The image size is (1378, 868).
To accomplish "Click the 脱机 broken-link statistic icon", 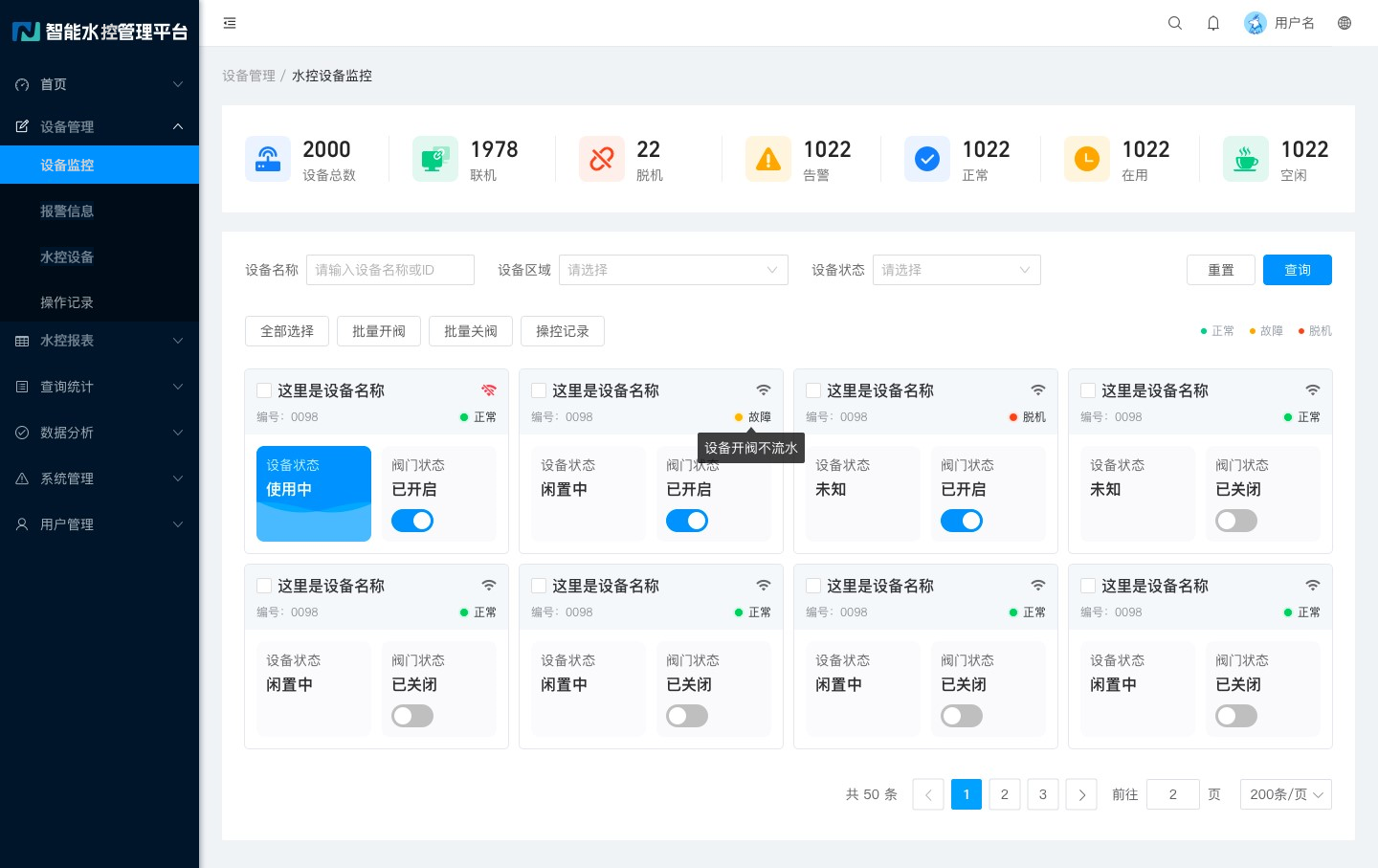I will [602, 159].
